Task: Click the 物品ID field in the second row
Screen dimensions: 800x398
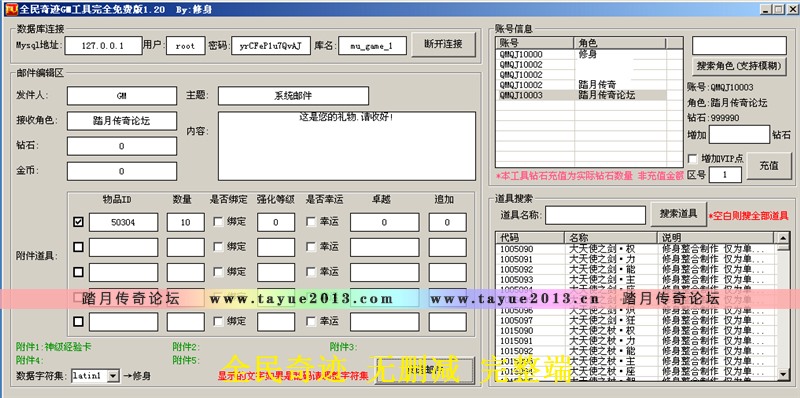Action: pyautogui.click(x=123, y=247)
